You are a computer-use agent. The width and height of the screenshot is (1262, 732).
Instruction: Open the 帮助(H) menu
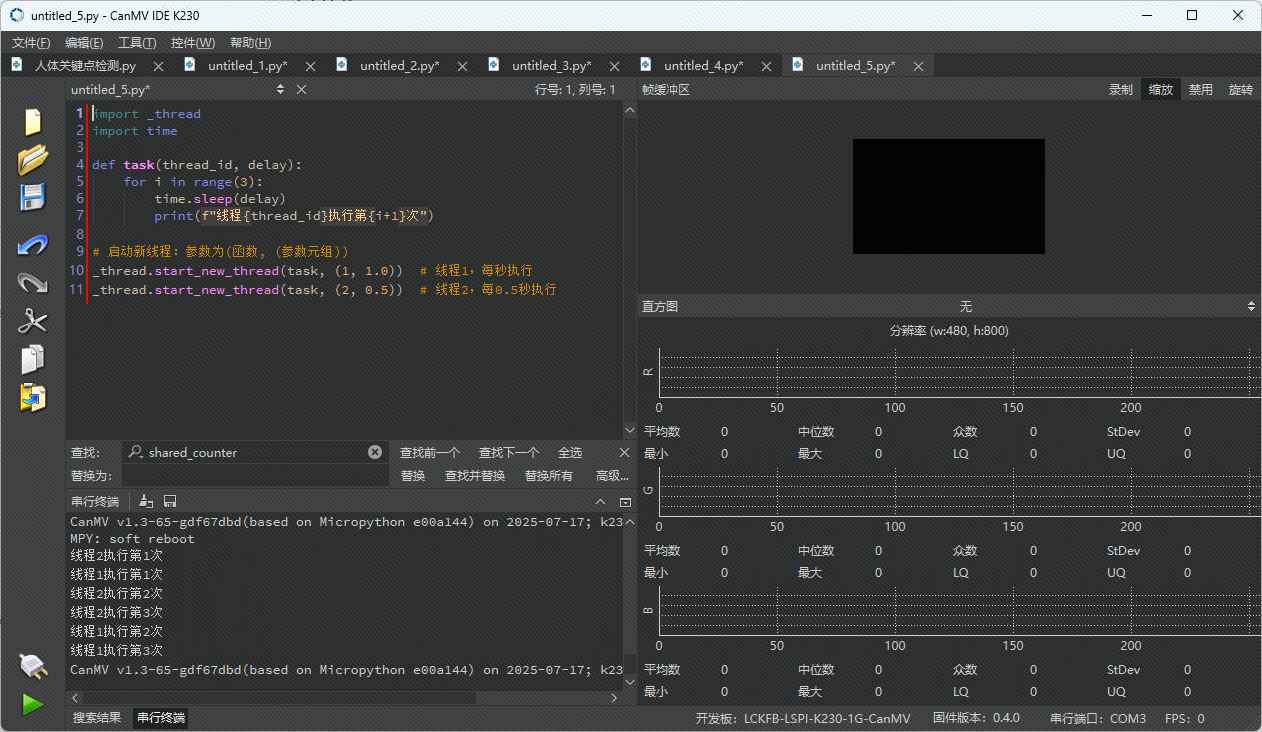click(250, 42)
